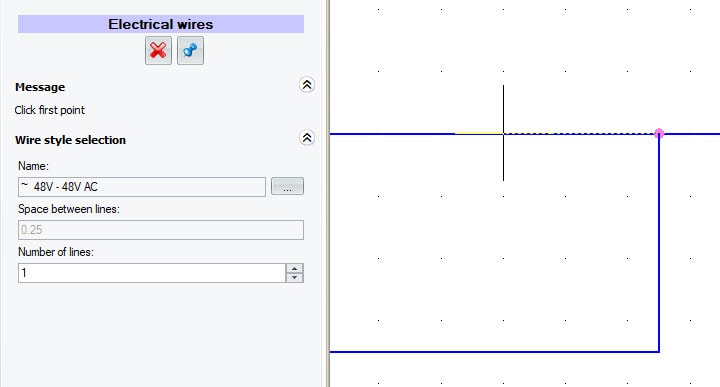Pin the Electrical wires panel open
The image size is (720, 387).
click(190, 50)
